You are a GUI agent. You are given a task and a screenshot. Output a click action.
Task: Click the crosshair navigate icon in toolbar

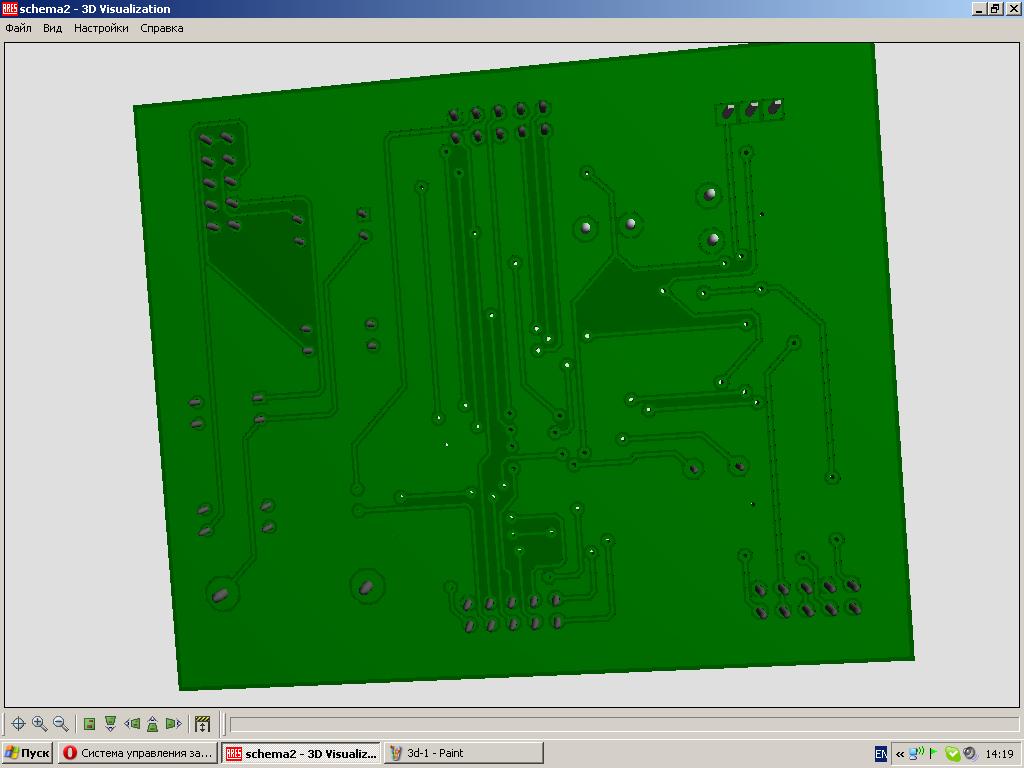tap(18, 724)
